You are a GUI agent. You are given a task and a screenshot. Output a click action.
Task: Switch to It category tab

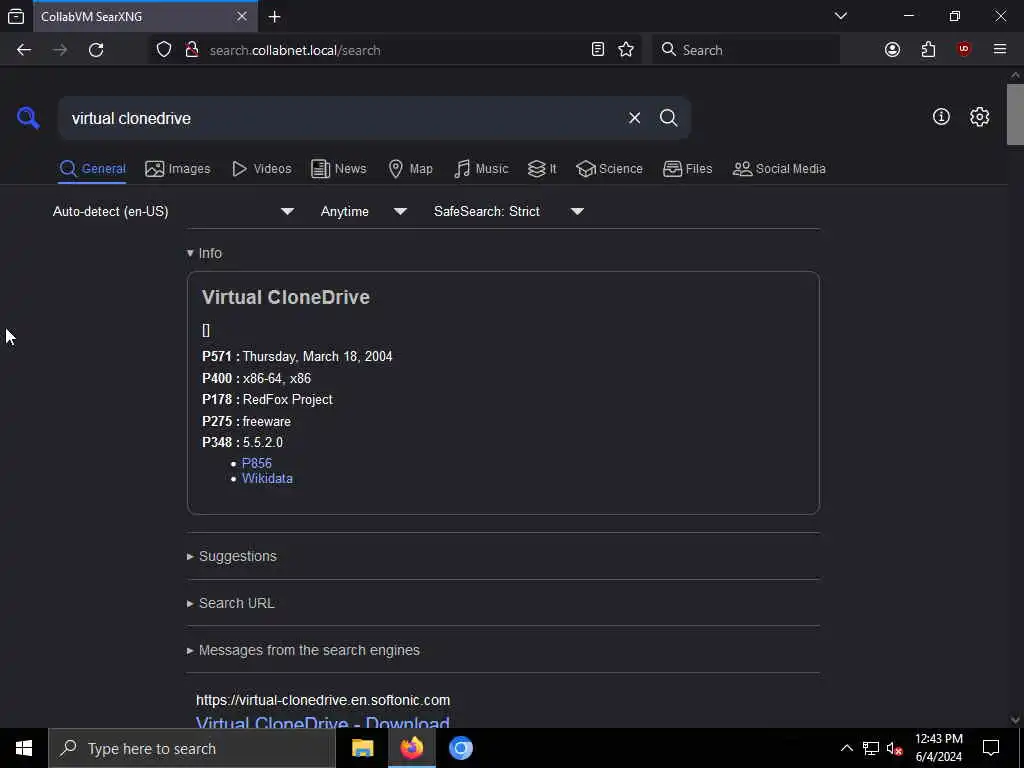(x=542, y=169)
